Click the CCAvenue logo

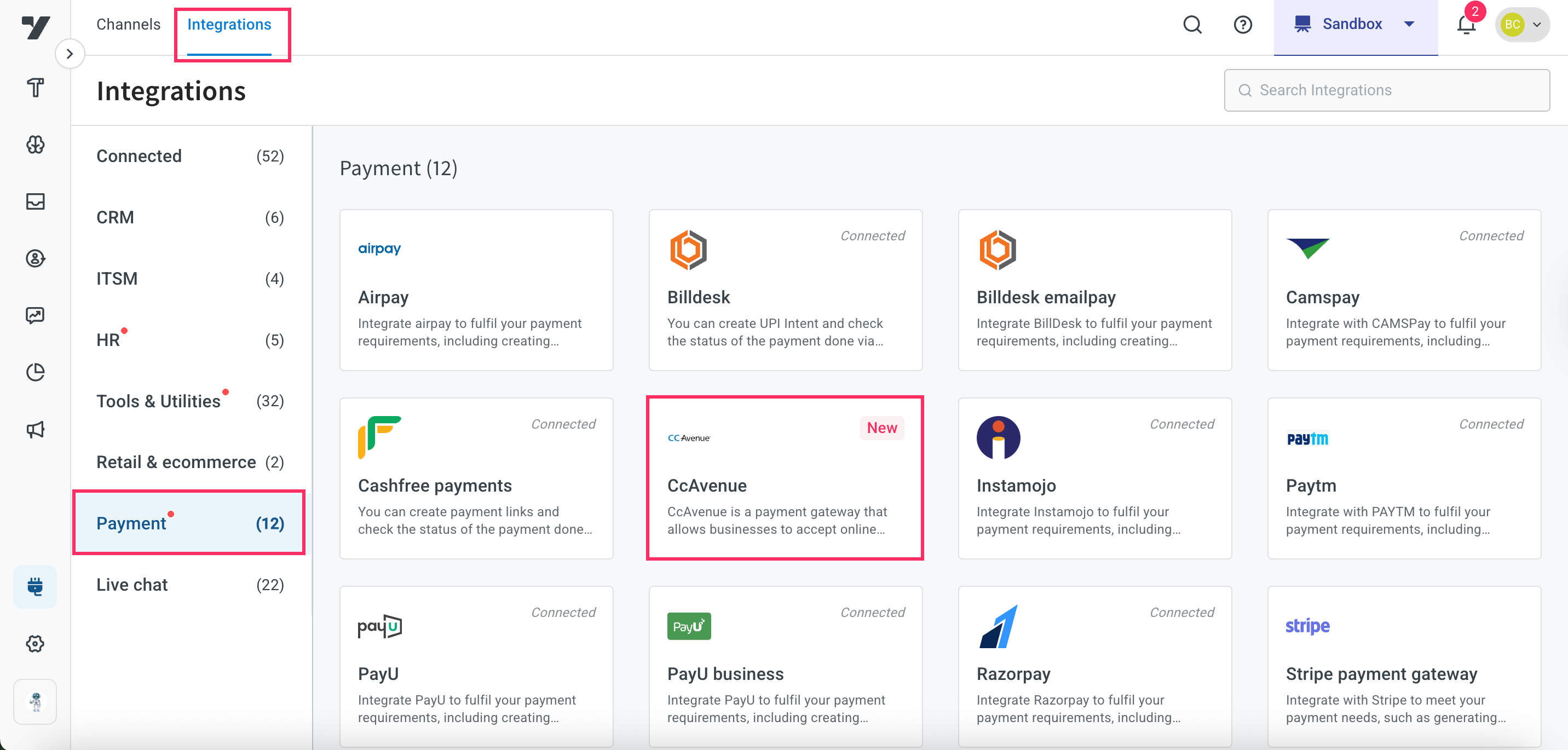tap(688, 438)
